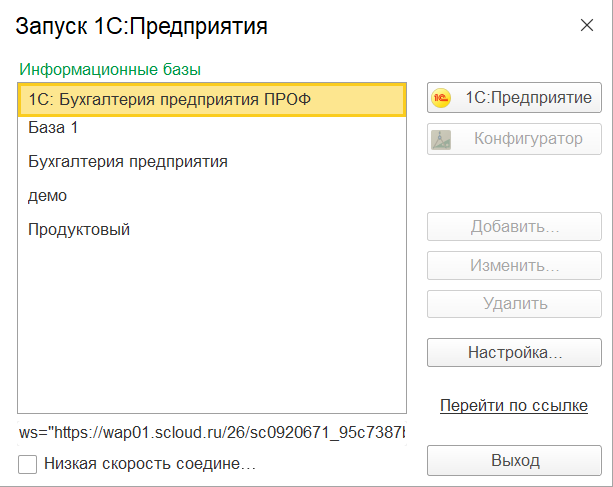Close the Запуск 1С:Предприятия window
Viewport: 613px width, 487px height.
[x=587, y=25]
